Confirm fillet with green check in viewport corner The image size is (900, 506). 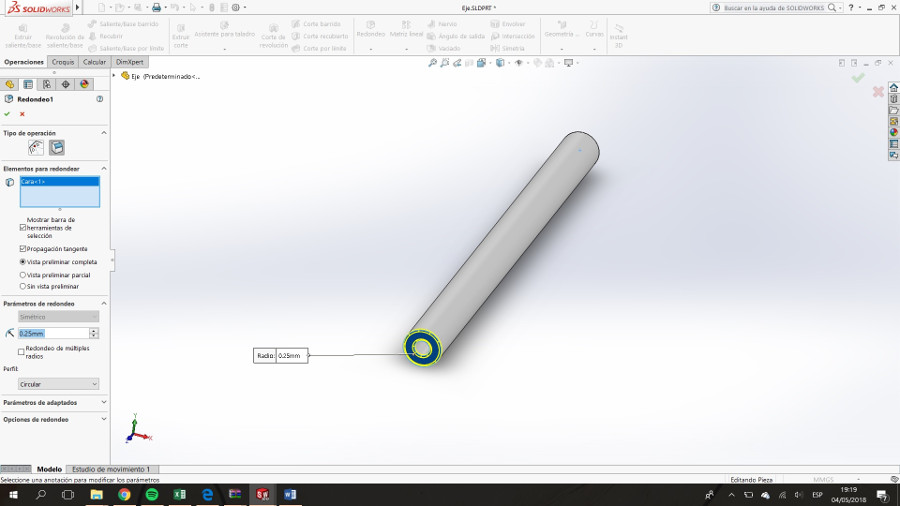point(858,77)
